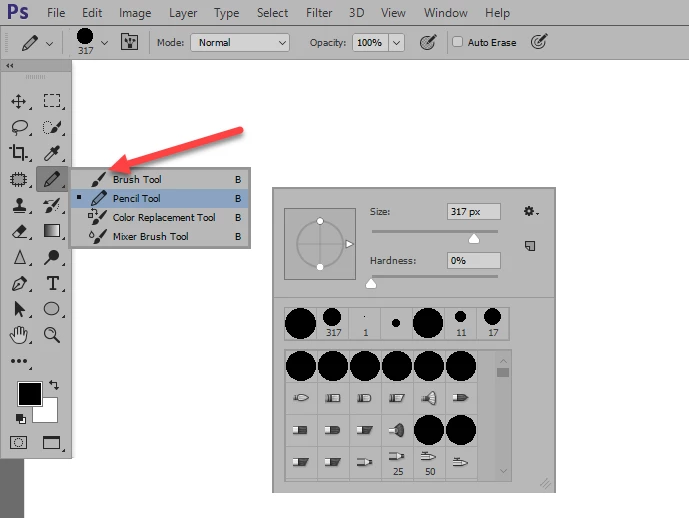Select the Move tool

(x=18, y=101)
